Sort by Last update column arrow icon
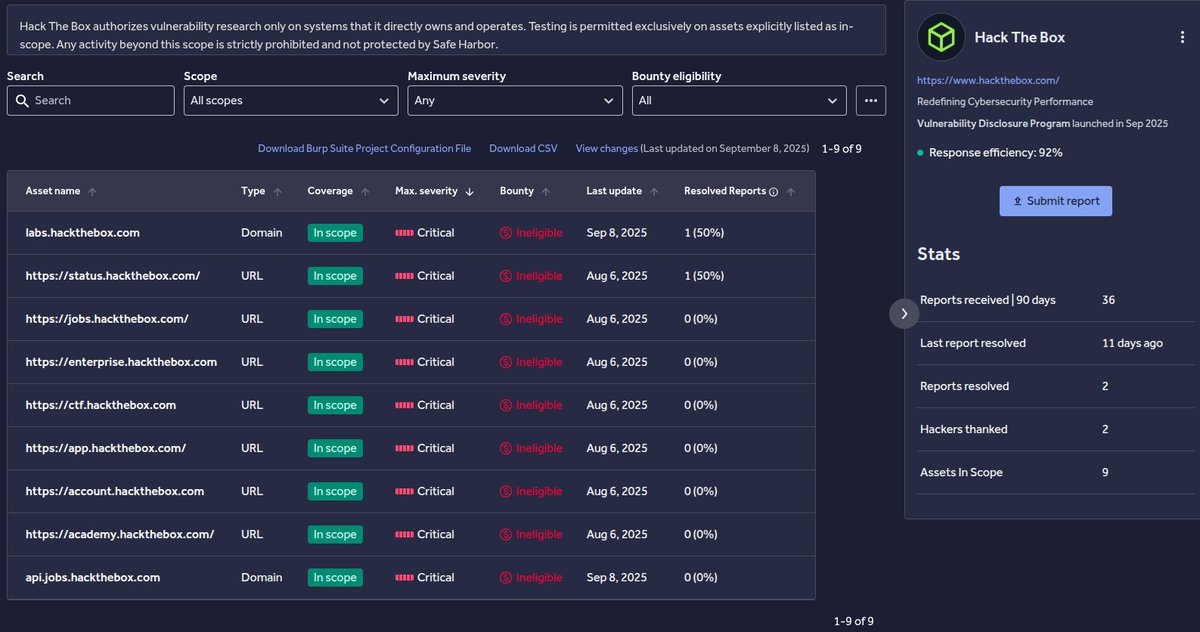Image resolution: width=1200 pixels, height=632 pixels. pyautogui.click(x=654, y=191)
